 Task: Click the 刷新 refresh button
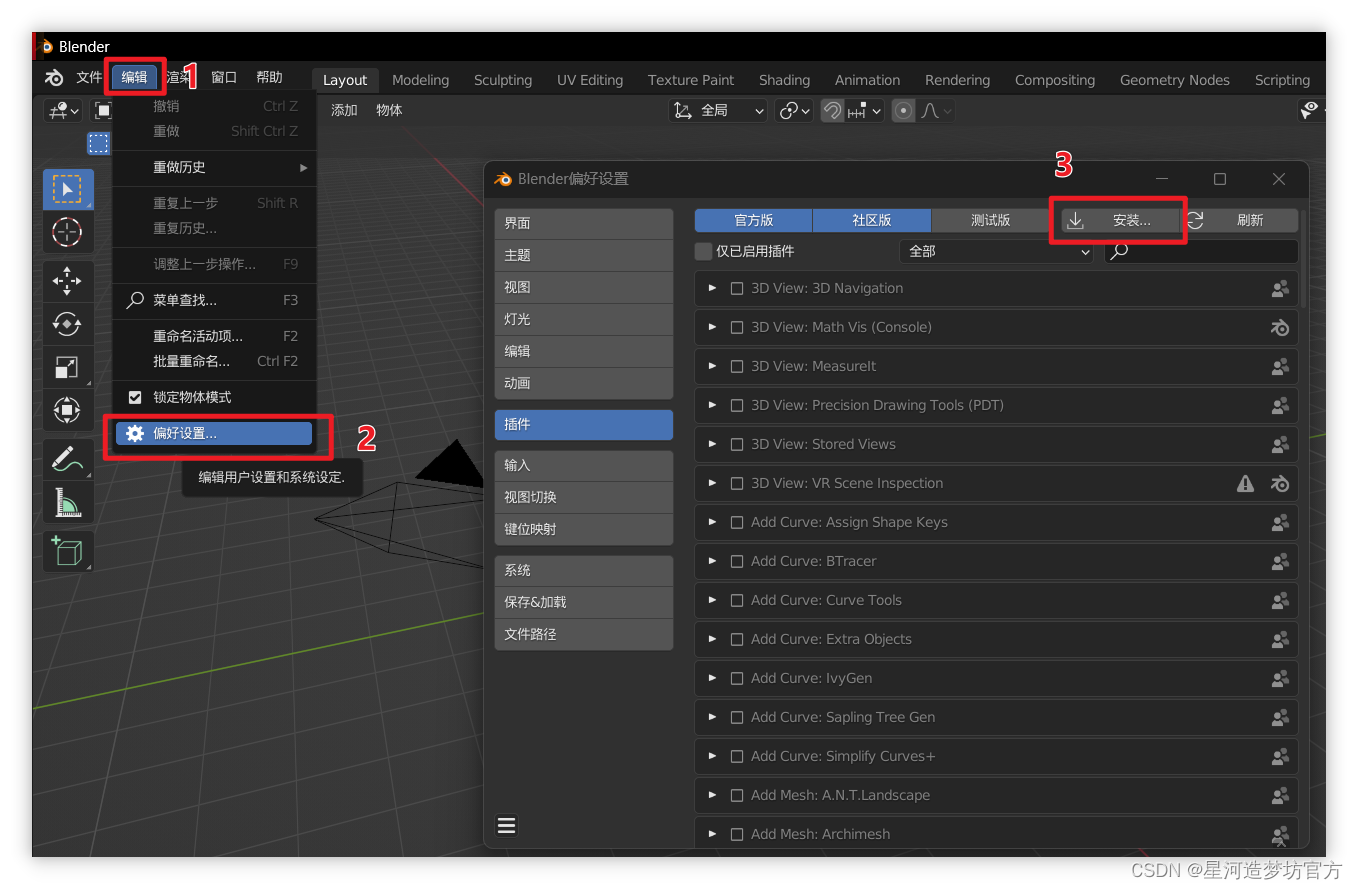(x=1240, y=220)
